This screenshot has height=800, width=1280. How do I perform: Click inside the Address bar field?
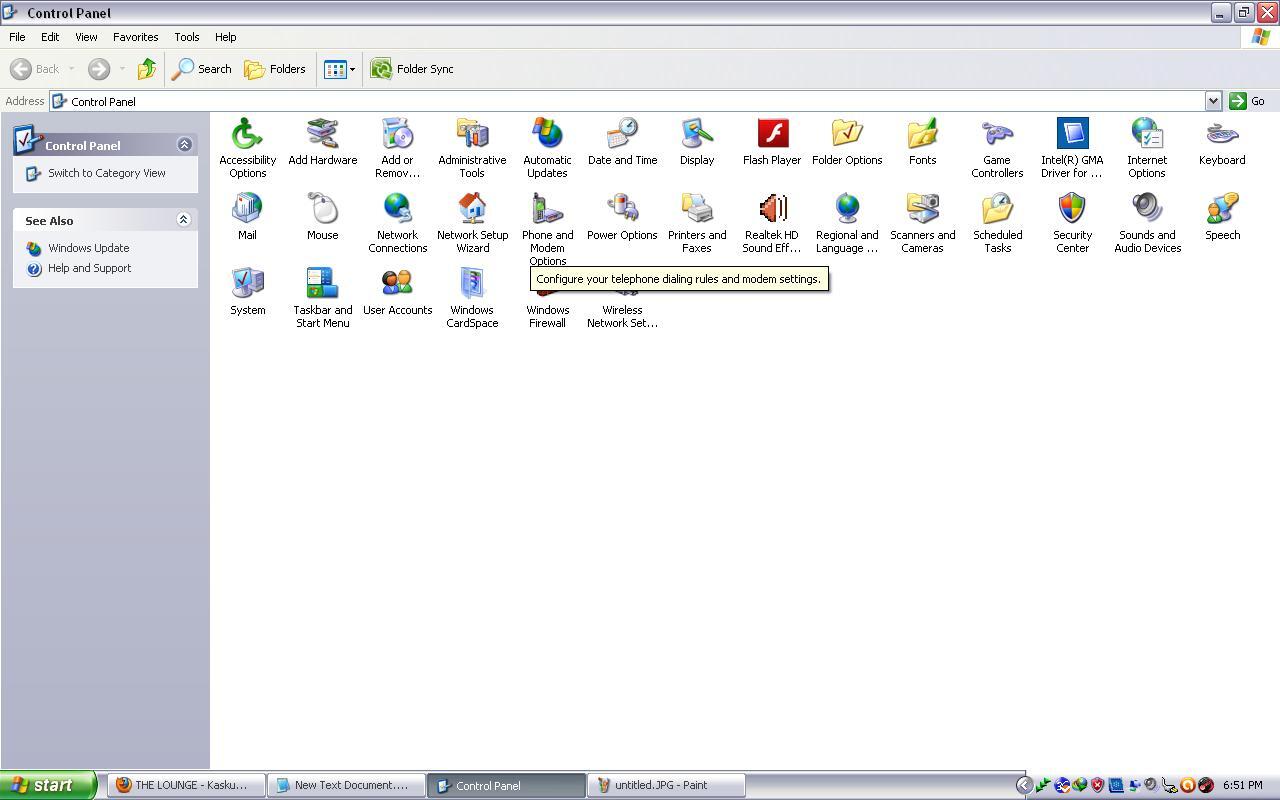(x=627, y=101)
